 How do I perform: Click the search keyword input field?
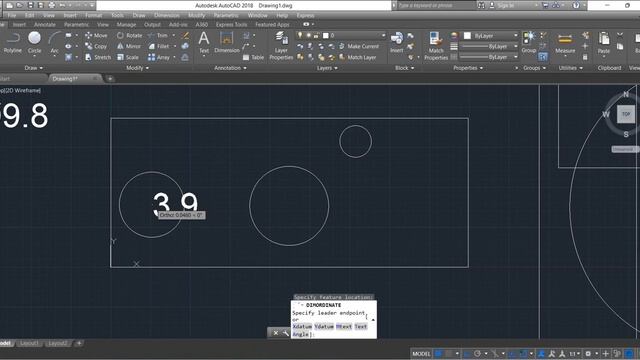436,5
